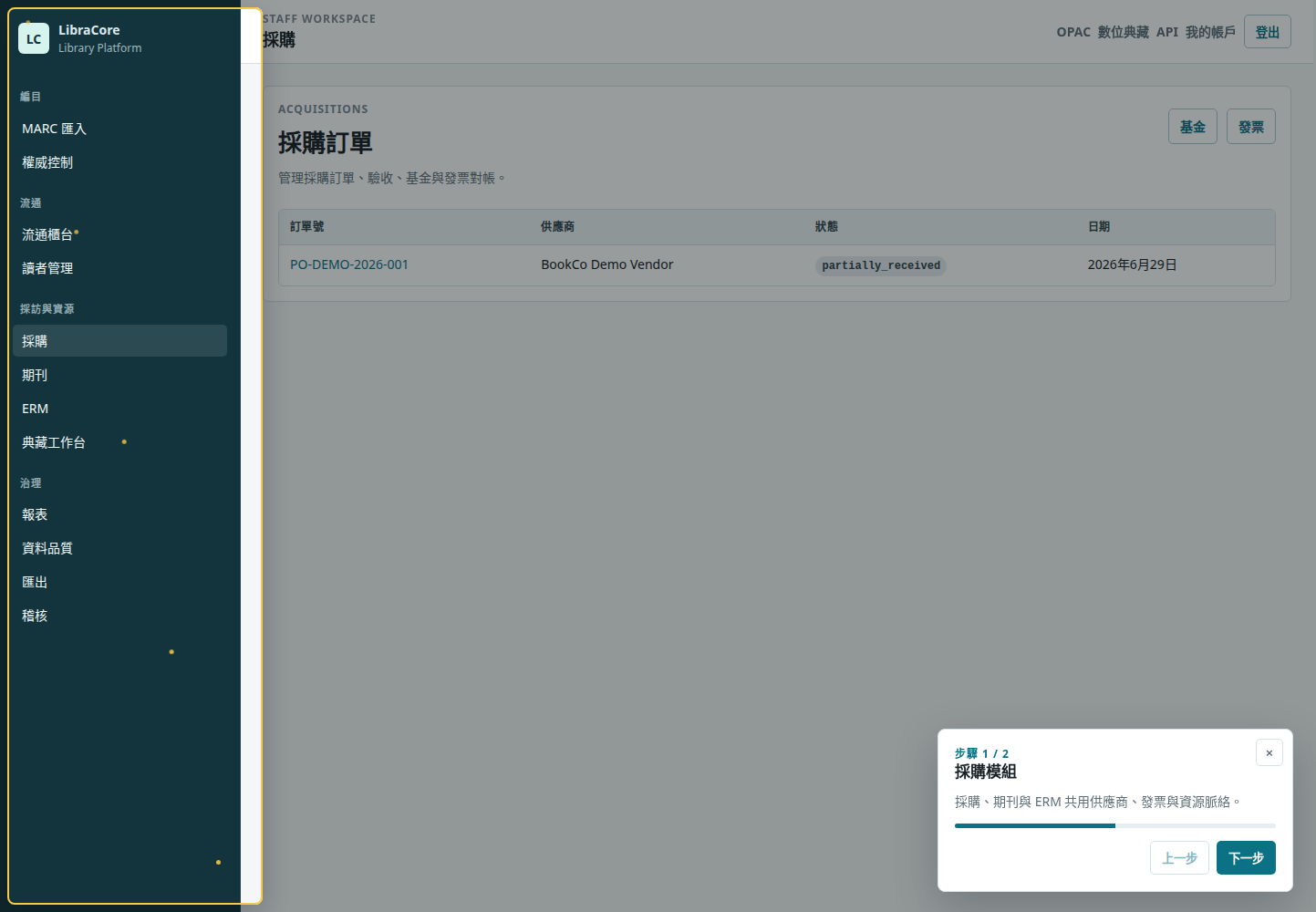Close the 採購模組 tour popup

point(1269,752)
